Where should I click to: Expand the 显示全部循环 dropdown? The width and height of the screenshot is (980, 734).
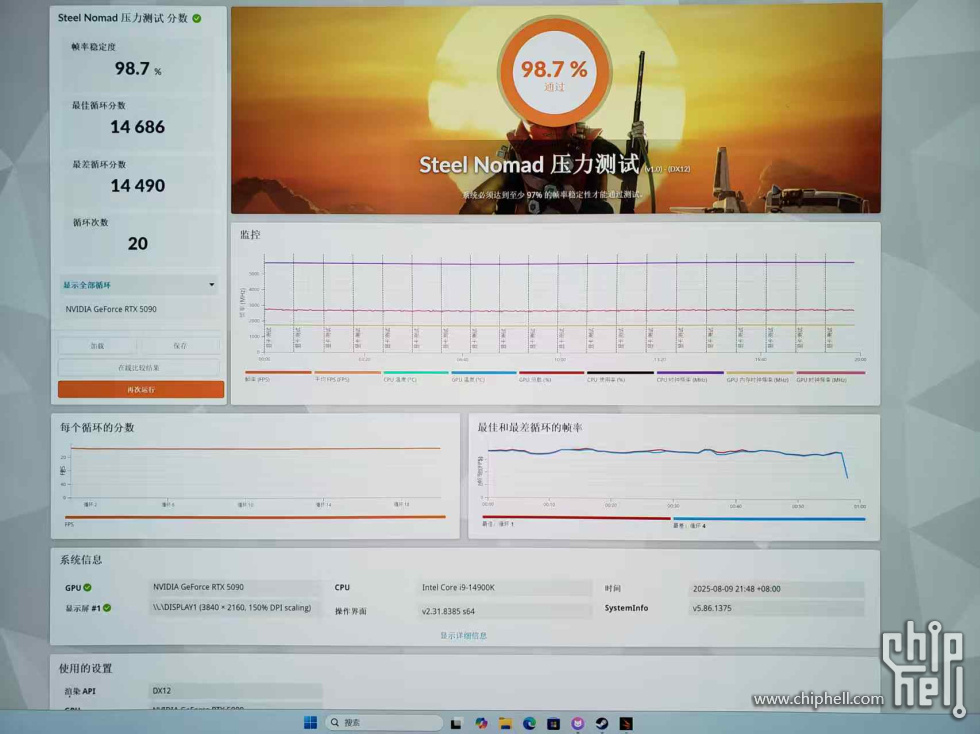pos(139,285)
